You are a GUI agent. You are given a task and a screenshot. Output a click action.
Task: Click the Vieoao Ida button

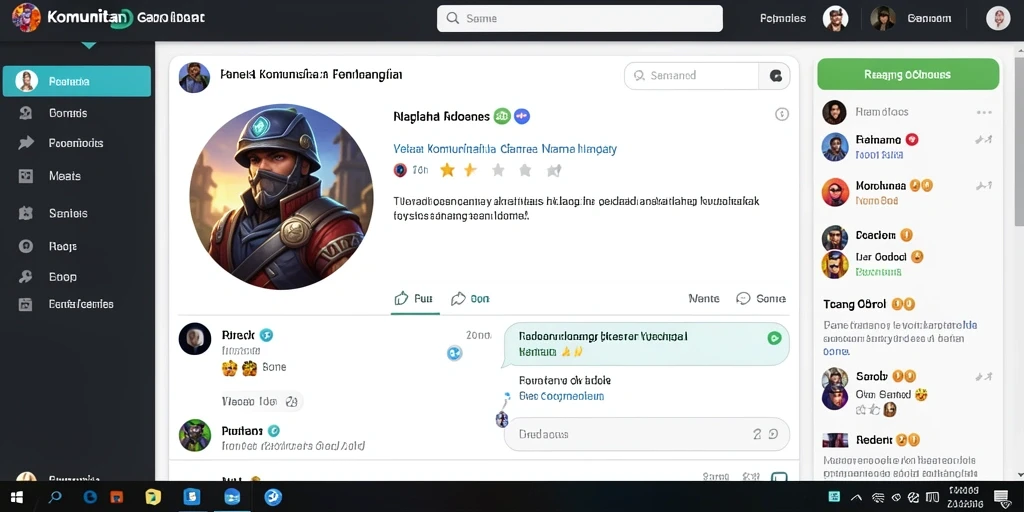click(x=261, y=401)
